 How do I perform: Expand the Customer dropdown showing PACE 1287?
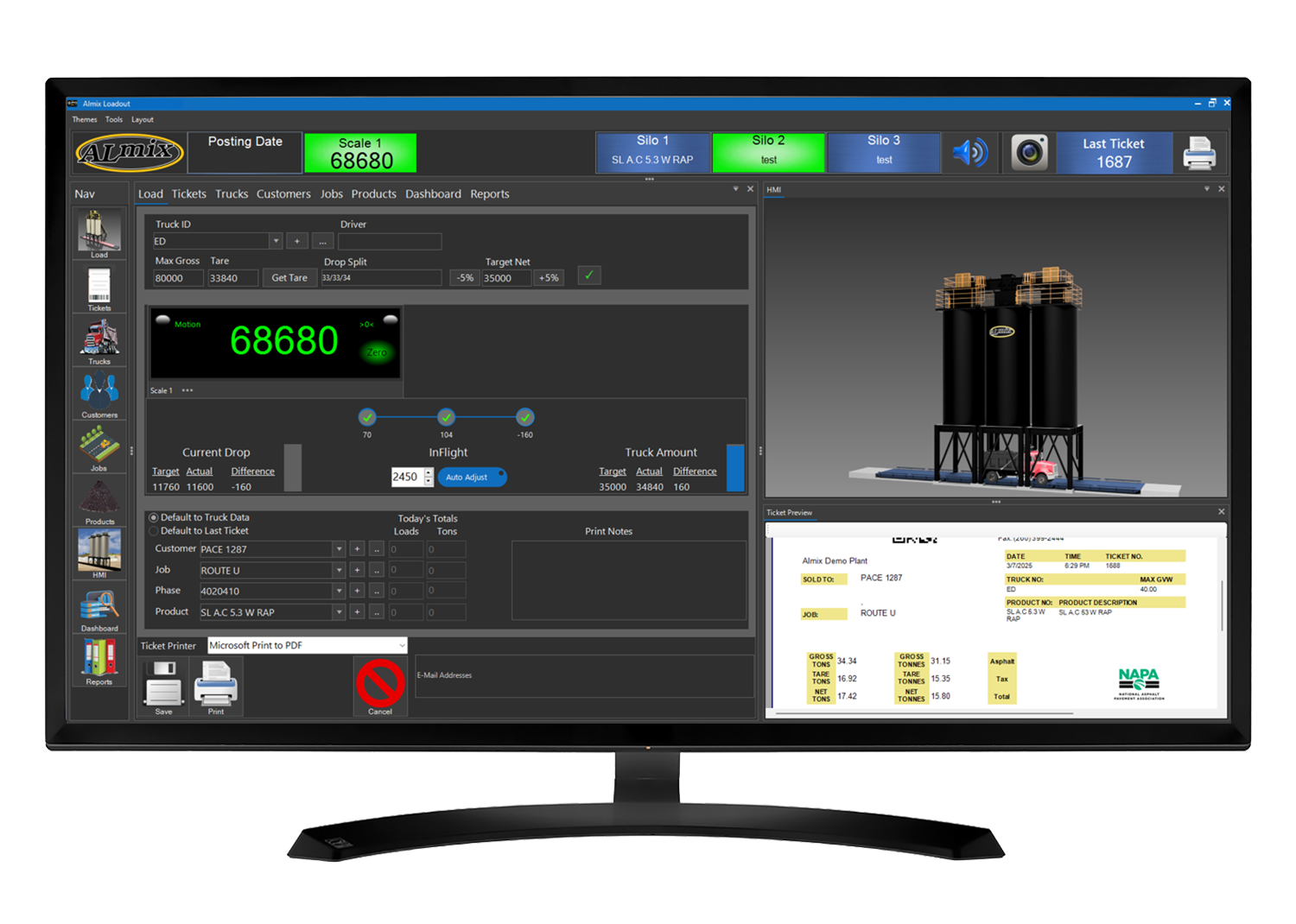340,549
